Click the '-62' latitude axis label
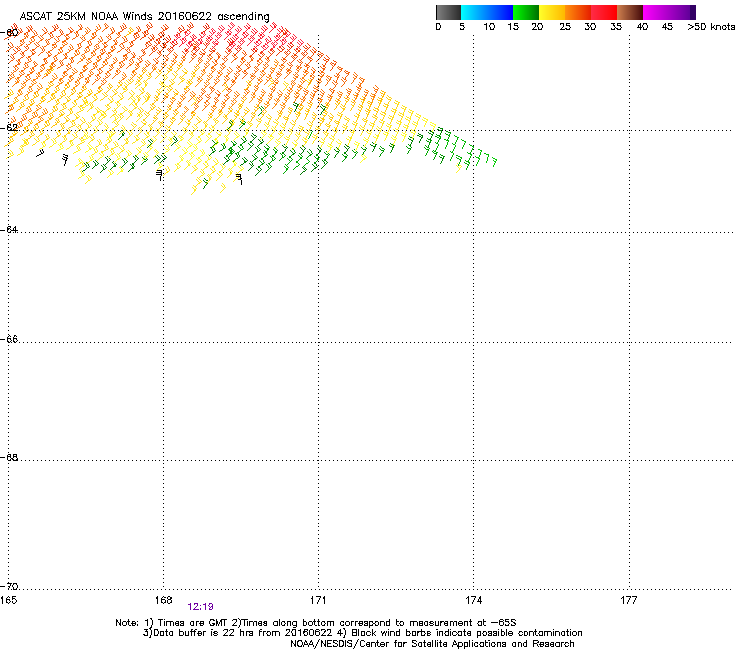740x650 pixels. tap(9, 127)
